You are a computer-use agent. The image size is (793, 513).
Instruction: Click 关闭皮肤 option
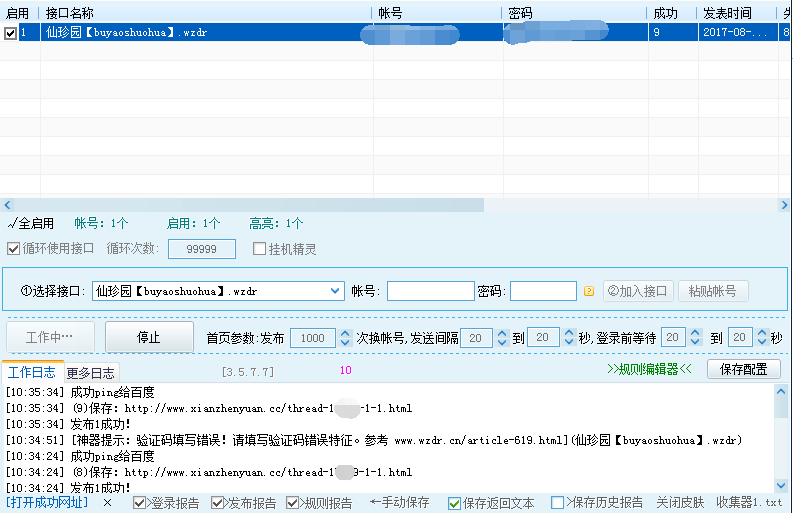[x=680, y=502]
